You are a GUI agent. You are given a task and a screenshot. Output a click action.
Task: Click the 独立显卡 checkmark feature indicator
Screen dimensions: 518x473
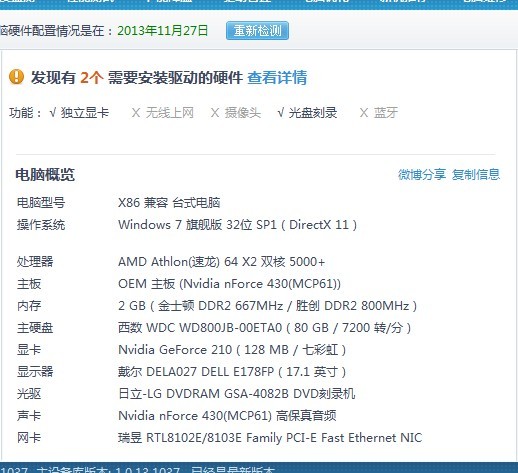[x=79, y=113]
